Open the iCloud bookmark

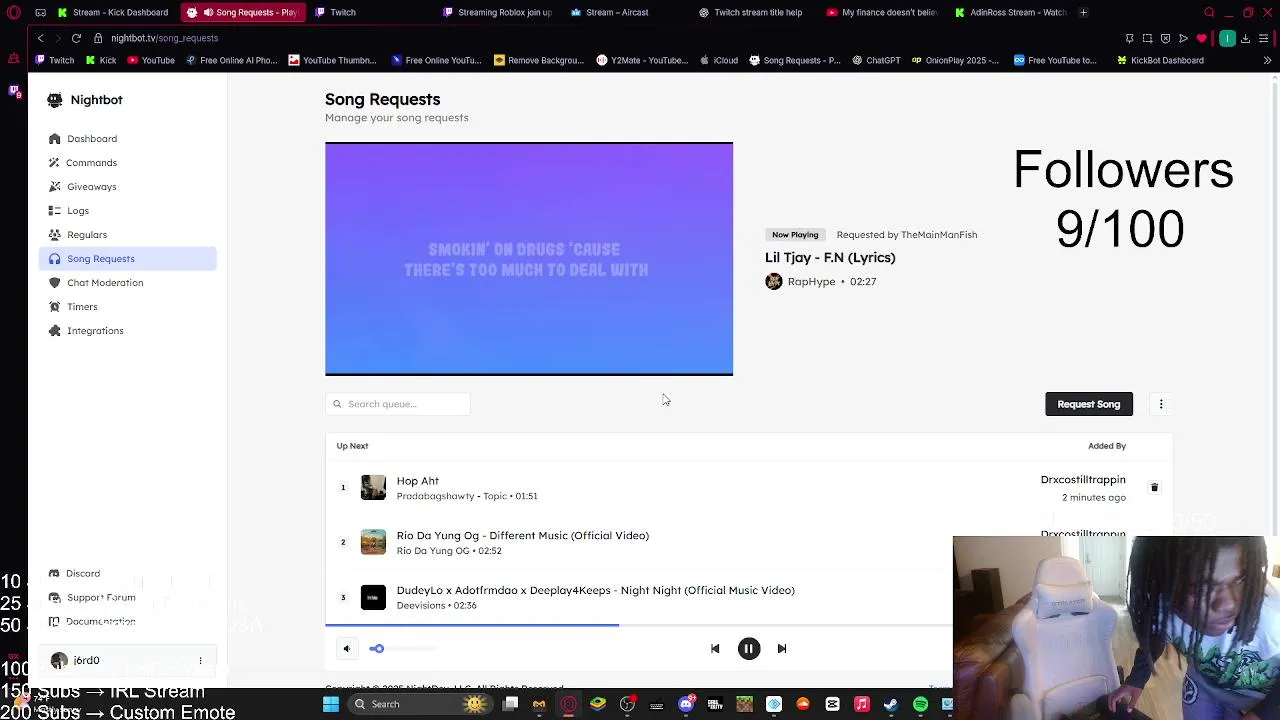(718, 60)
